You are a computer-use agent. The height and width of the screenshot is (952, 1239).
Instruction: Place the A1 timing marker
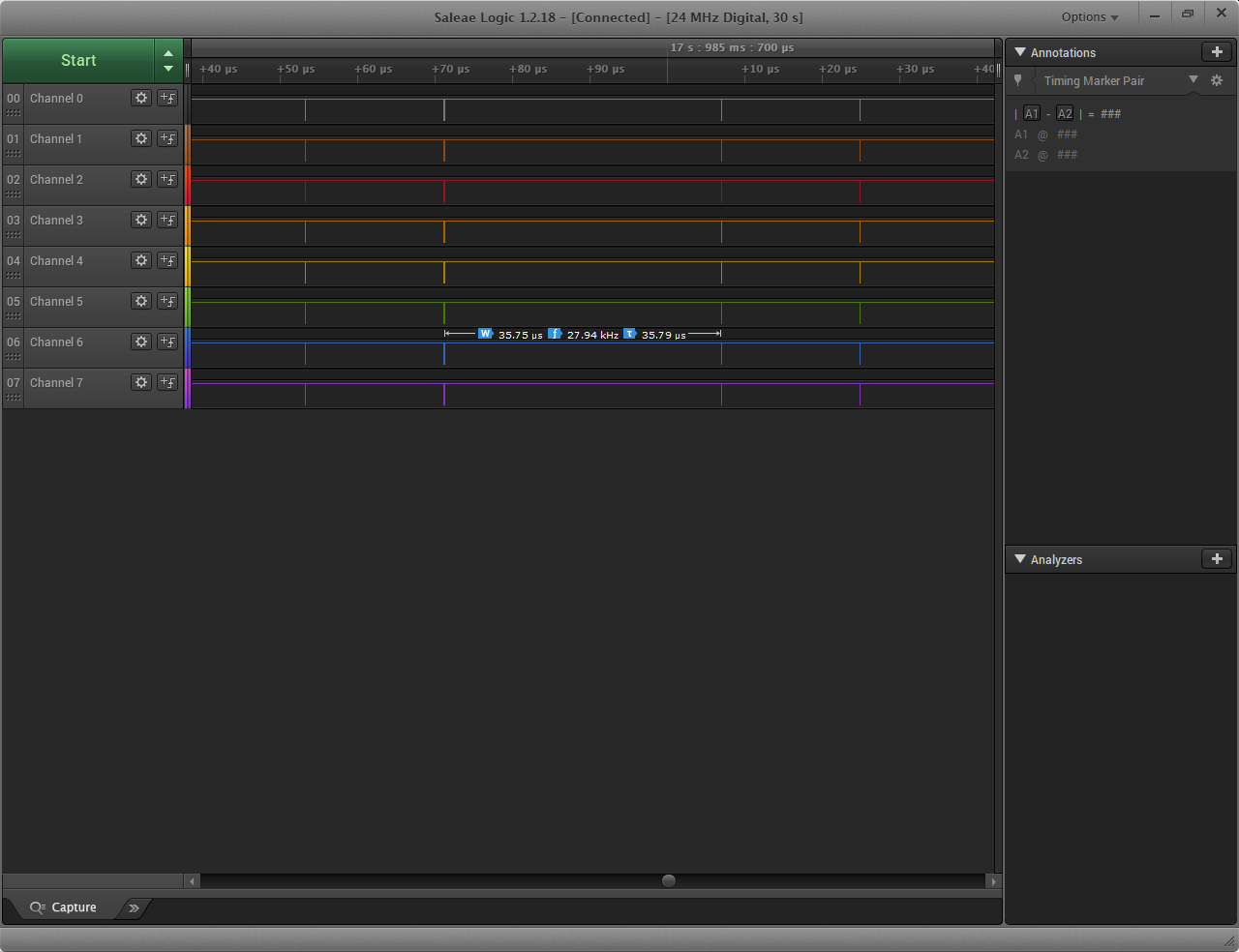pyautogui.click(x=1032, y=114)
